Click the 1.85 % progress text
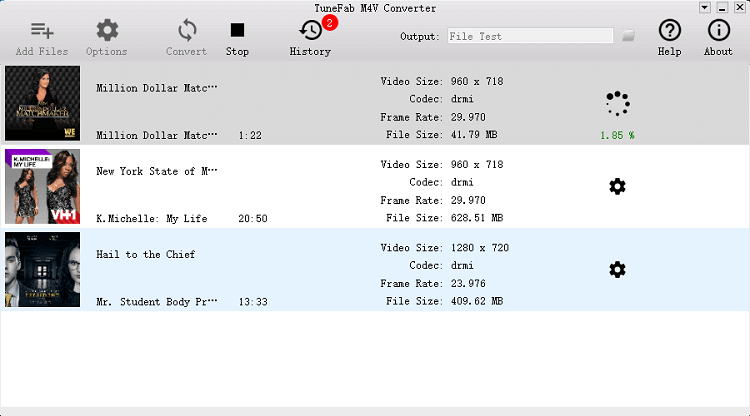The width and height of the screenshot is (750, 416). point(618,135)
